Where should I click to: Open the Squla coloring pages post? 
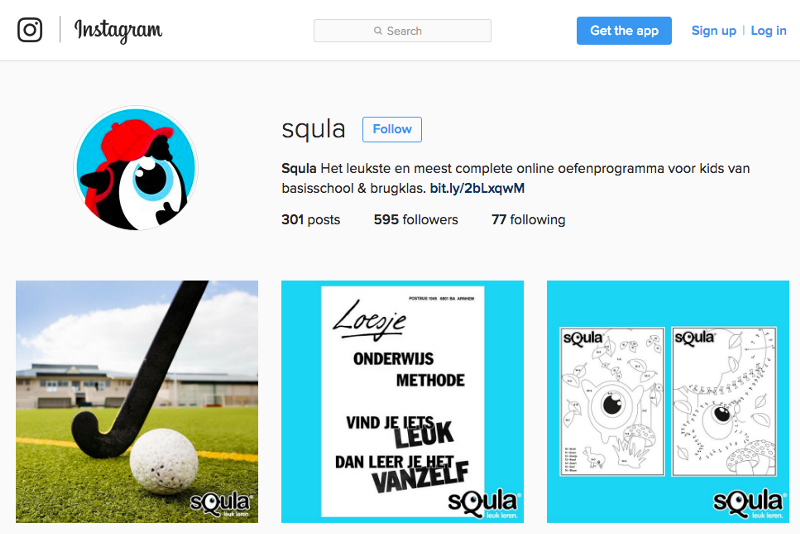(x=668, y=401)
